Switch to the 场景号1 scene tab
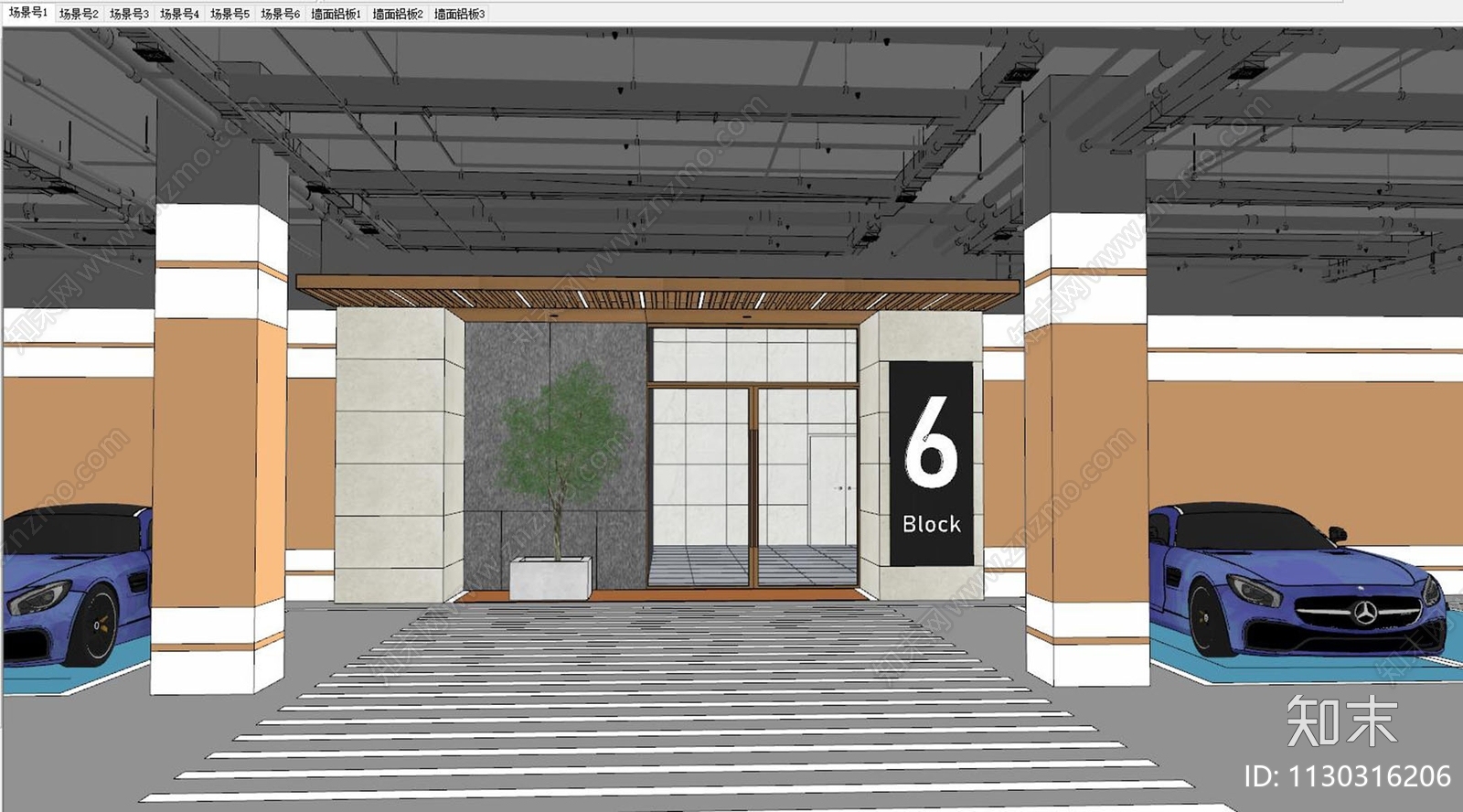 (27, 13)
